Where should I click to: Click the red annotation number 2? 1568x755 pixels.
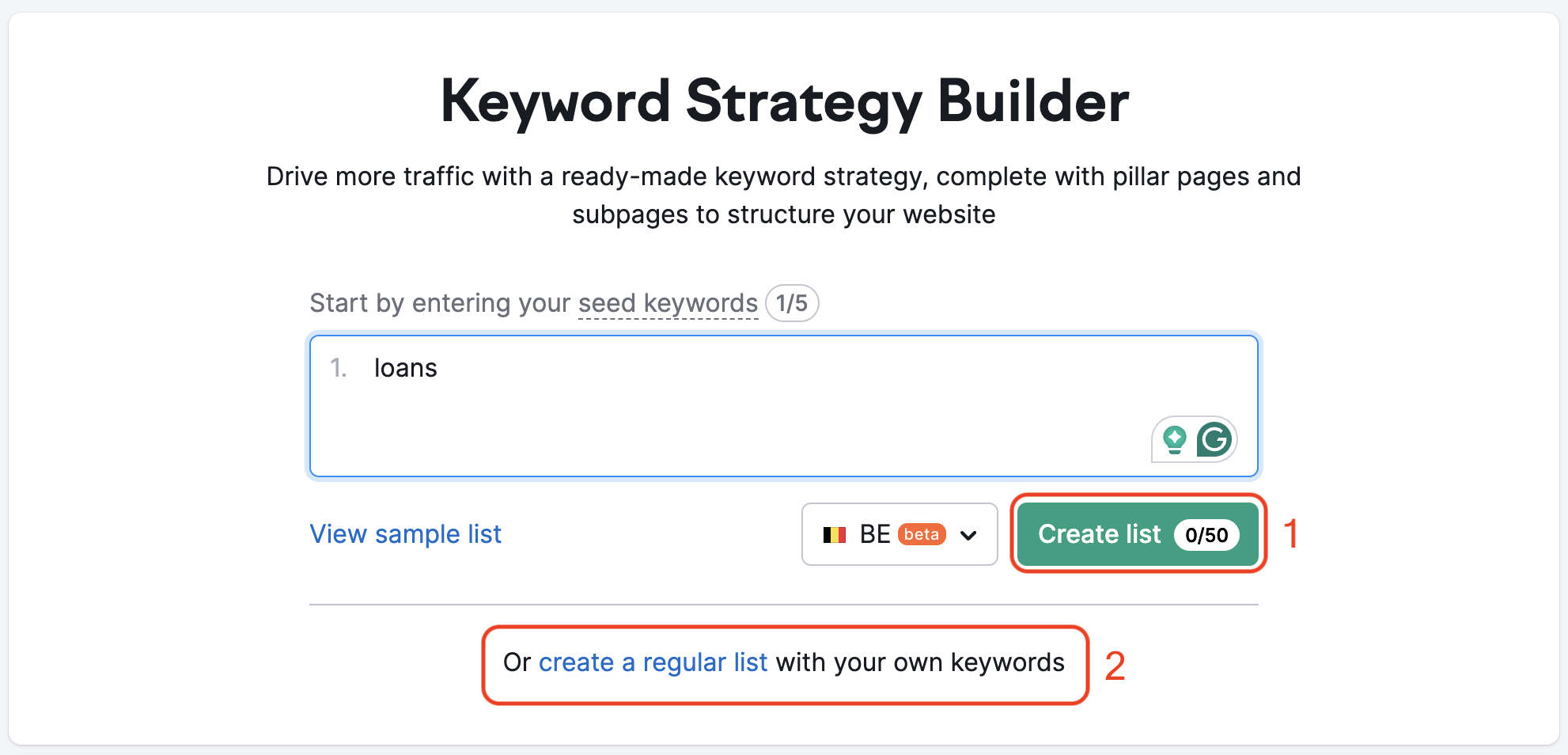click(x=1115, y=666)
